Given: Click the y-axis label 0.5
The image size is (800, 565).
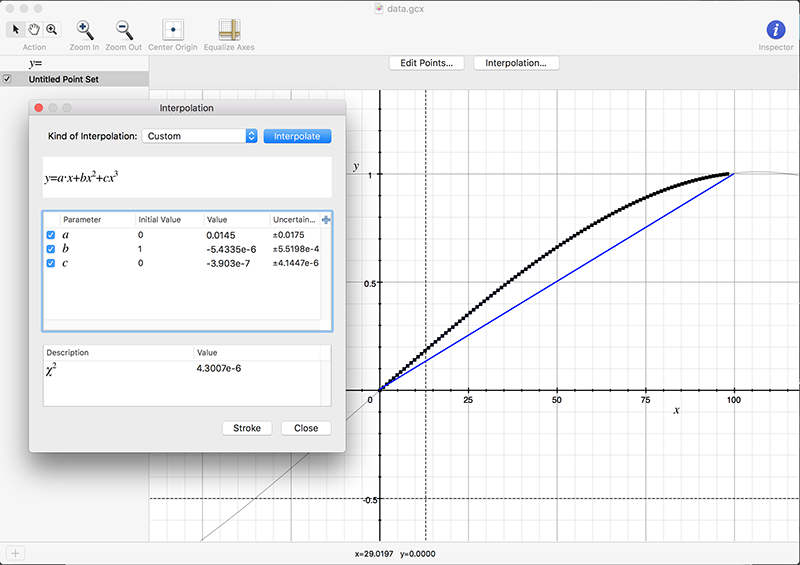Looking at the screenshot, I should [x=370, y=284].
